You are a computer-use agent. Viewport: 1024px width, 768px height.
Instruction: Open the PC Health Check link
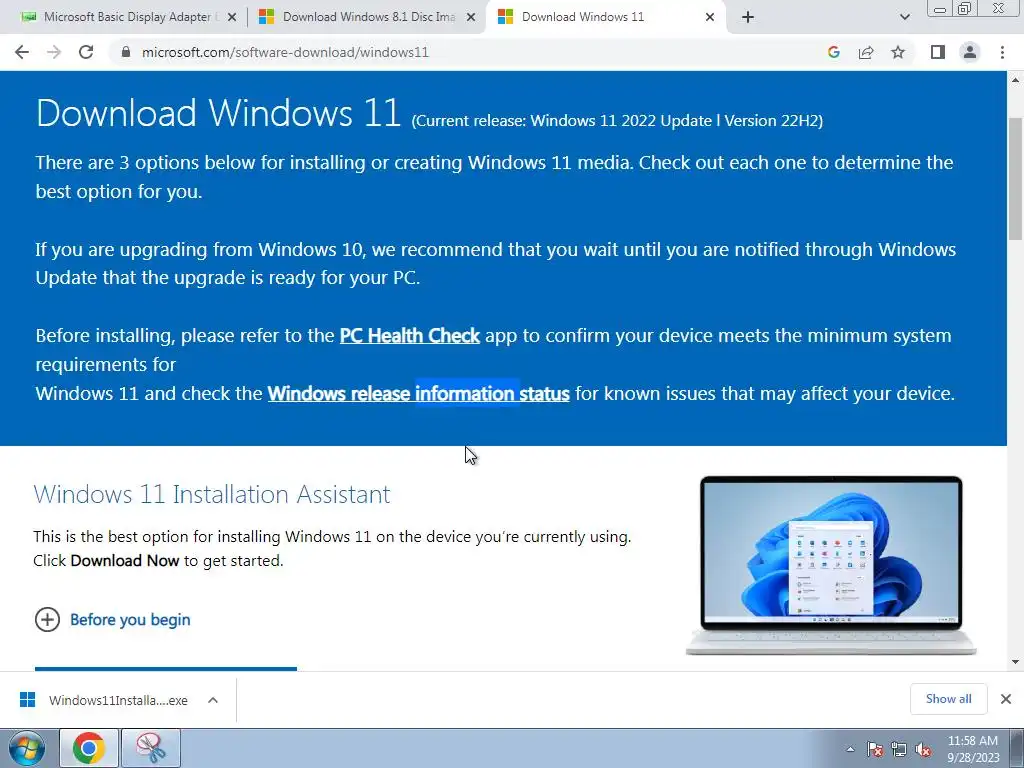pos(409,336)
